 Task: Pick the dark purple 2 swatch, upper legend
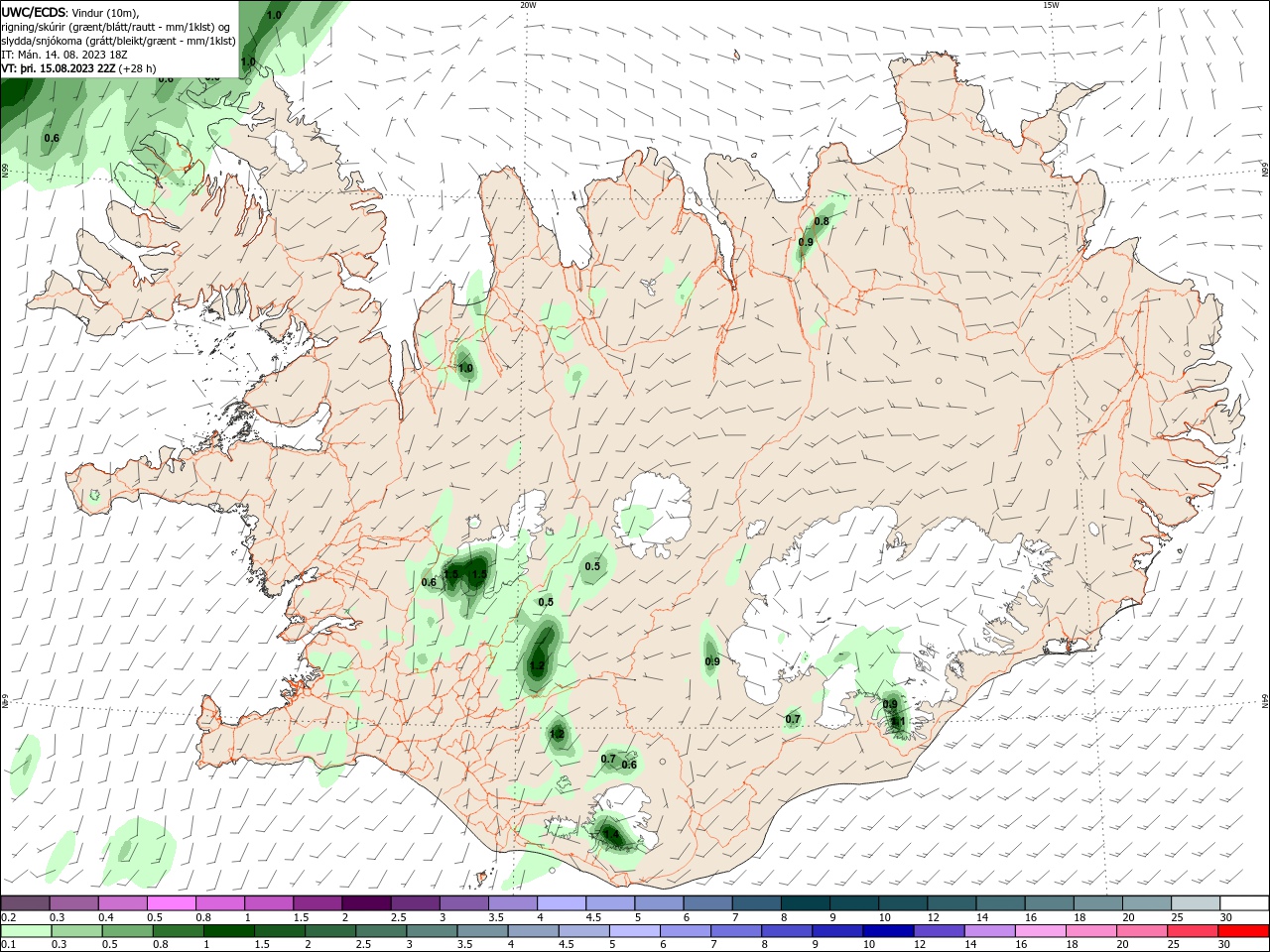365,903
